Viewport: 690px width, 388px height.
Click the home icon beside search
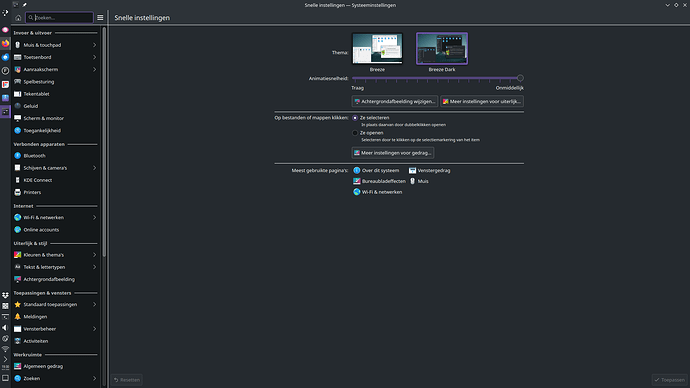pos(18,18)
